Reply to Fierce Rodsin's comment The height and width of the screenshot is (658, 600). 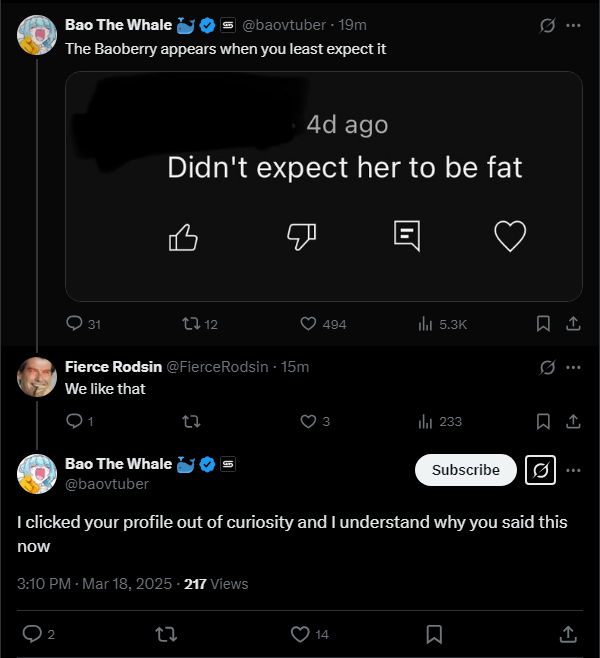click(73, 421)
